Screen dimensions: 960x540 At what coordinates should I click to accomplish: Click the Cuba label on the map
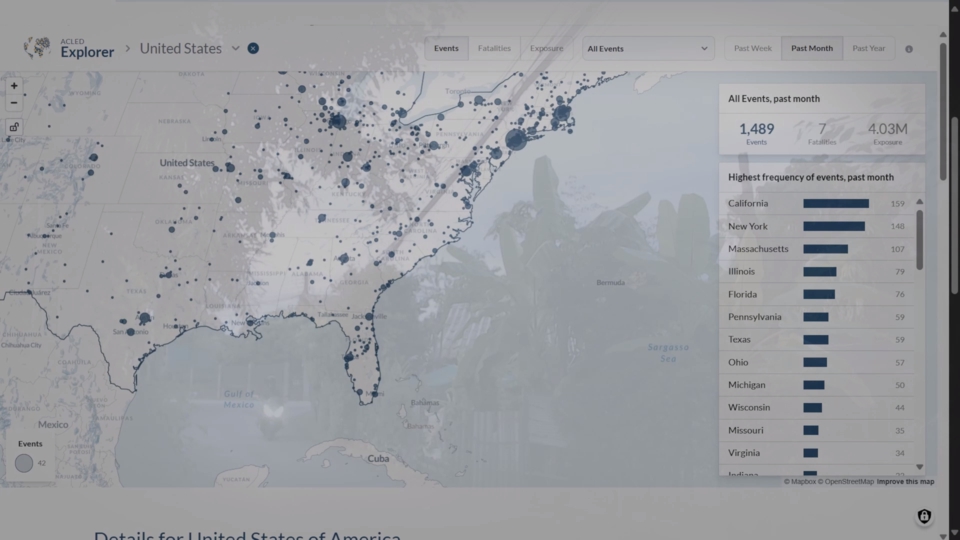pos(378,458)
